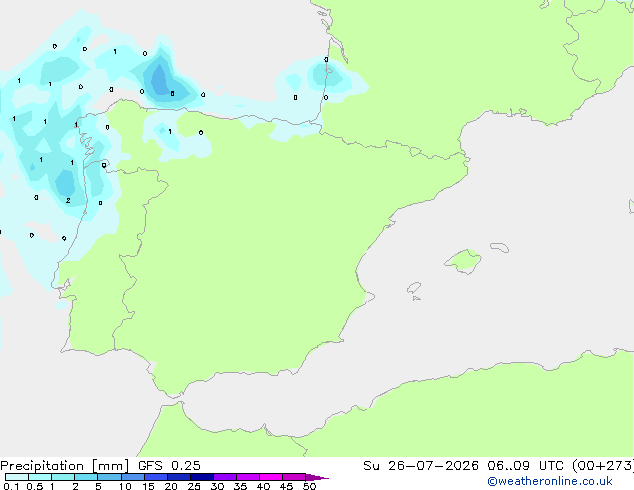This screenshot has height=490, width=634.
Task: Click the darkest blue precipitation blob over Bay of Biscay
Action: coord(159,80)
